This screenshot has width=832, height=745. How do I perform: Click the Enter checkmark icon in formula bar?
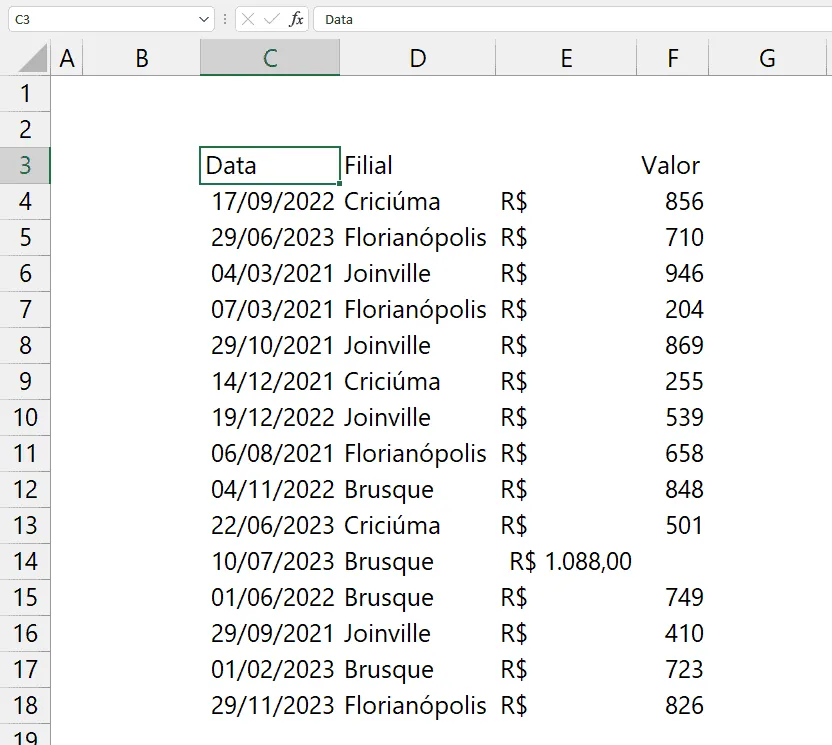pyautogui.click(x=272, y=20)
